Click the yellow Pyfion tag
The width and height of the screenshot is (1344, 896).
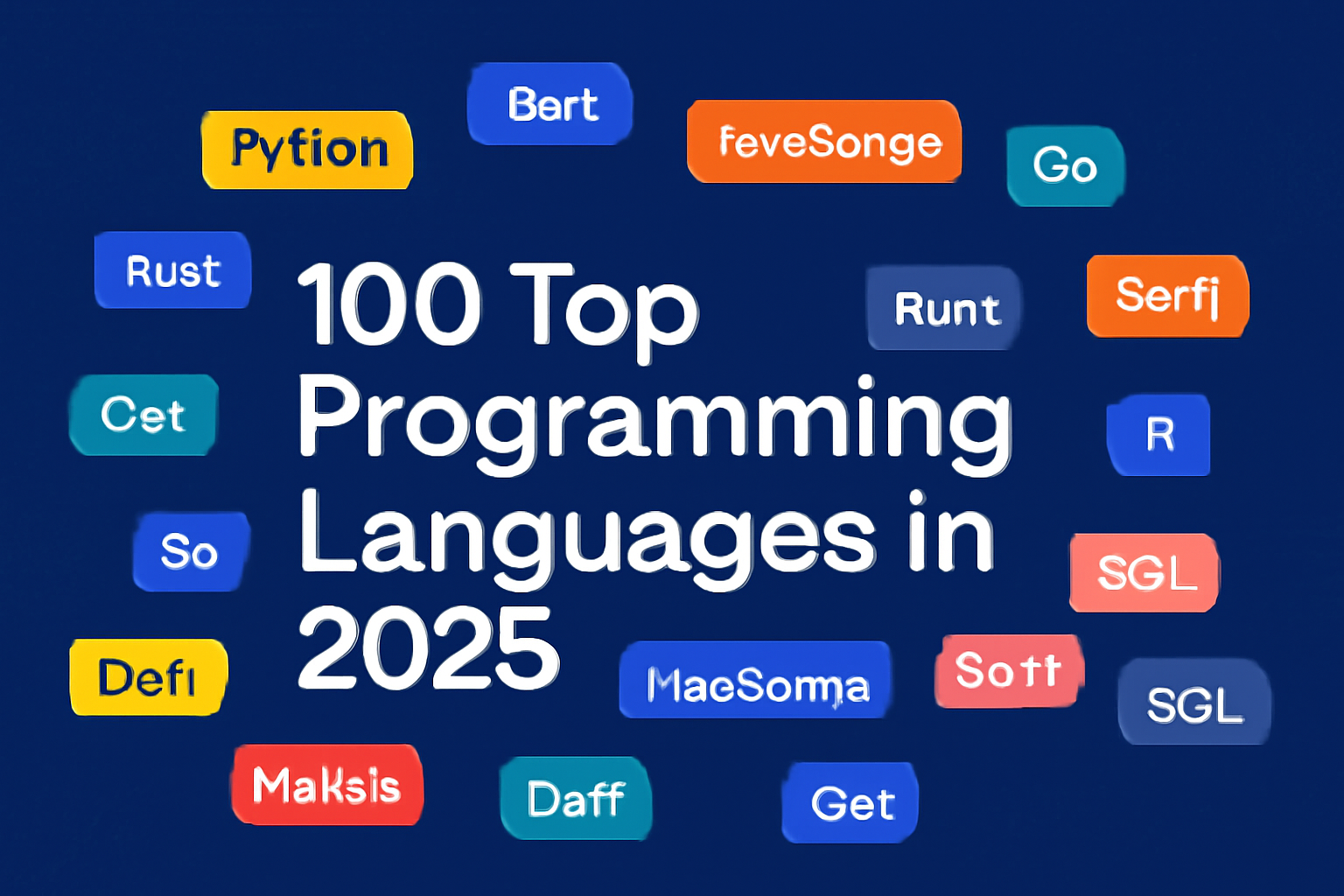(308, 149)
